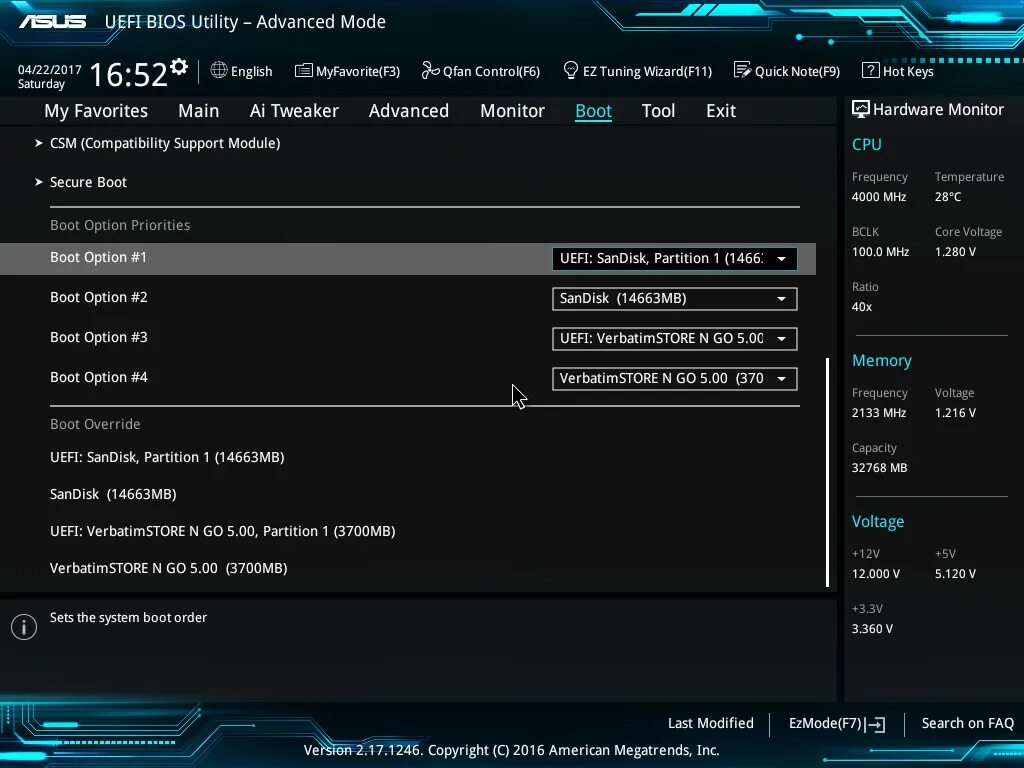
Task: Switch to the Main tab
Action: tap(199, 111)
